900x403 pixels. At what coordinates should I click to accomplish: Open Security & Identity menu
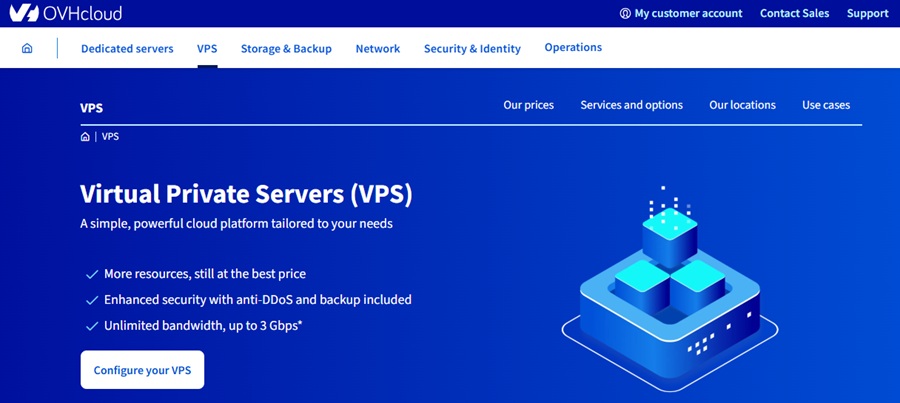click(472, 49)
